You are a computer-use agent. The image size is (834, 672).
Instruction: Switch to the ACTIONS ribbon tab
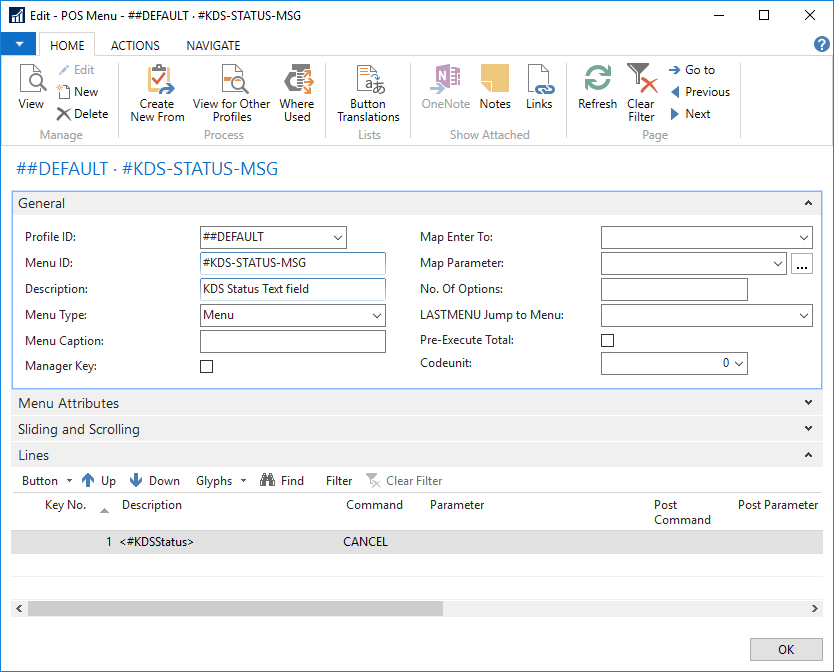135,45
